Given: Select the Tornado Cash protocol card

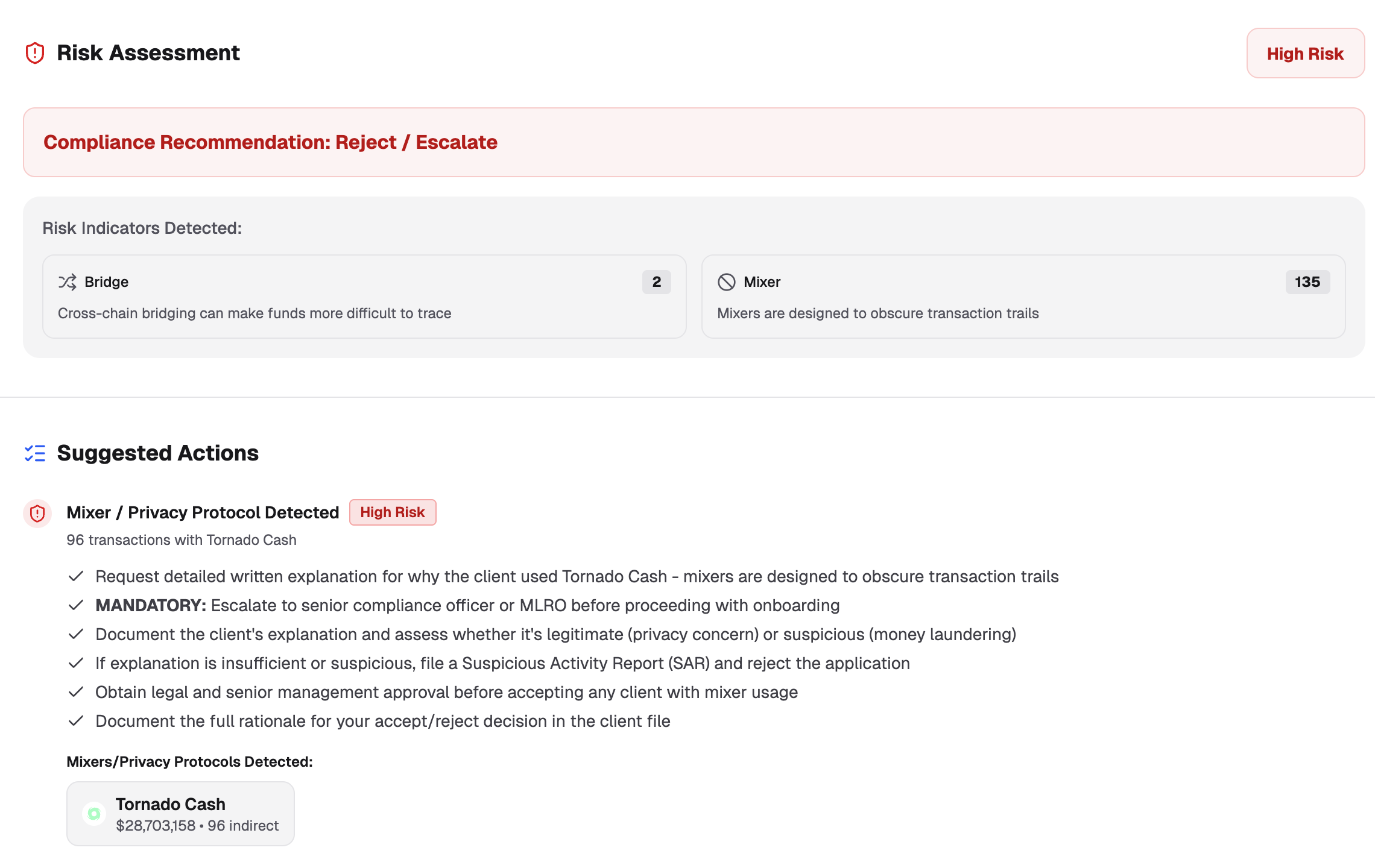Looking at the screenshot, I should tap(180, 814).
